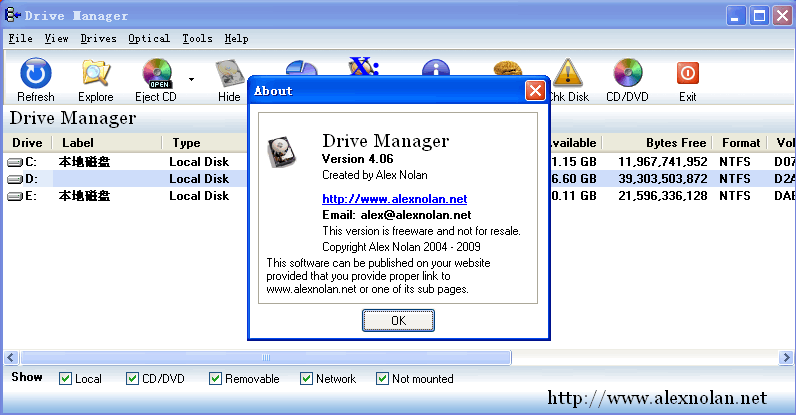796x415 pixels.
Task: Click the Version 4.06 text
Action: (357, 159)
